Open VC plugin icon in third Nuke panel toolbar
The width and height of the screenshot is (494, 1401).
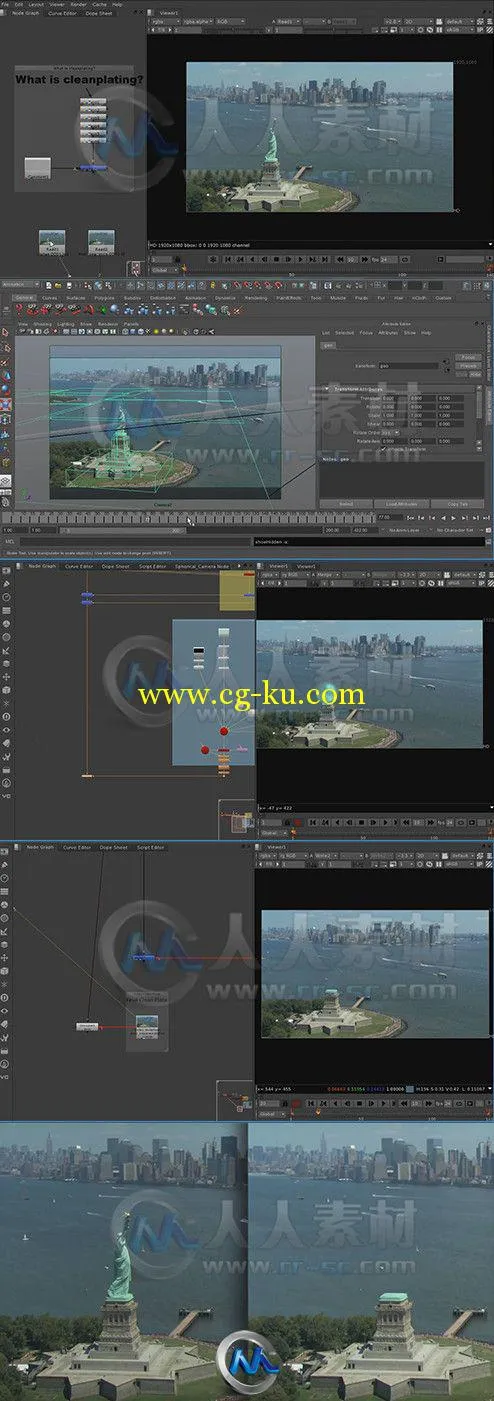coord(7,795)
